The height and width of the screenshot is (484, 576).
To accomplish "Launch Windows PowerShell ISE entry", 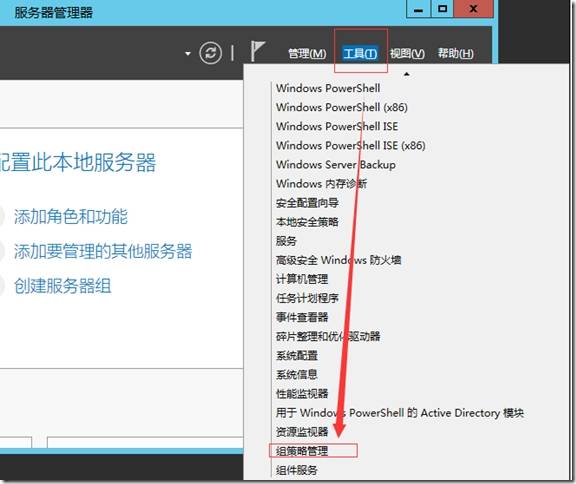I will pos(337,126).
